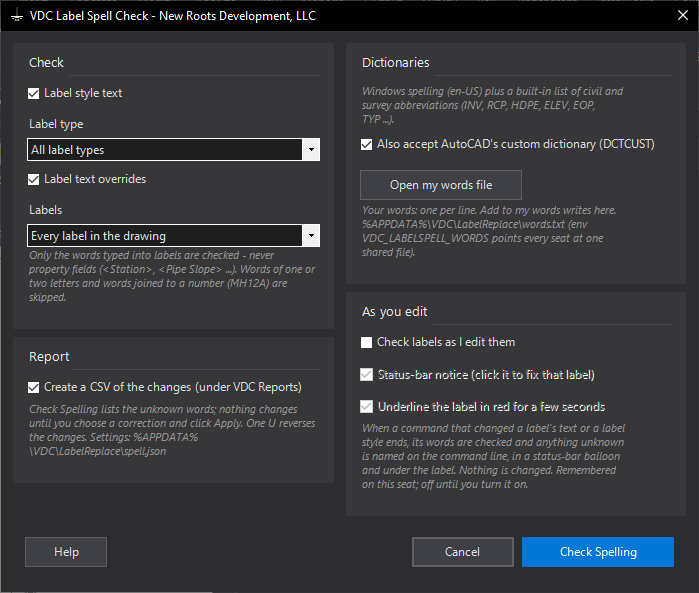Click the Labels dropdown arrow button
This screenshot has height=593, width=699.
[x=311, y=236]
